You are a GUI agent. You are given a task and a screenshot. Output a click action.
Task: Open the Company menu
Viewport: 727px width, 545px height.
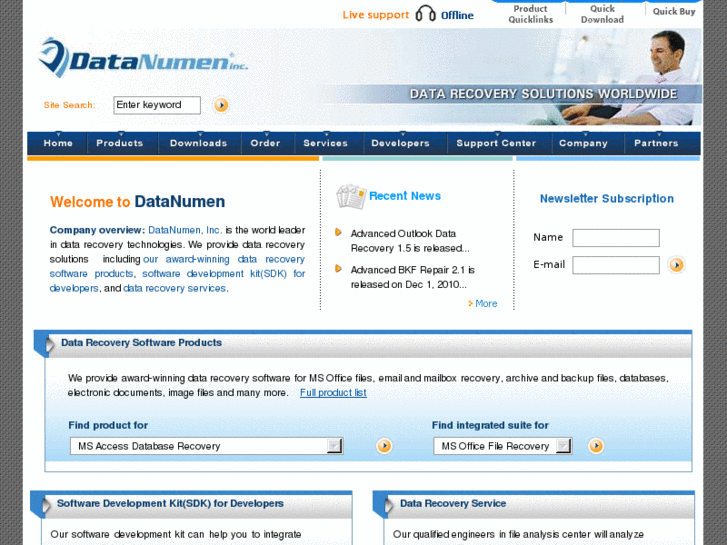pyautogui.click(x=583, y=143)
